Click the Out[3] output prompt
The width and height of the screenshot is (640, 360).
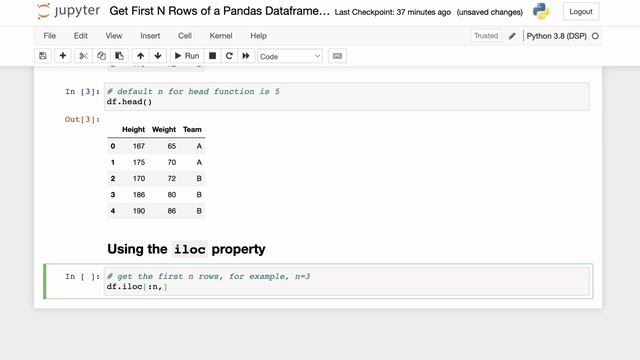click(82, 120)
